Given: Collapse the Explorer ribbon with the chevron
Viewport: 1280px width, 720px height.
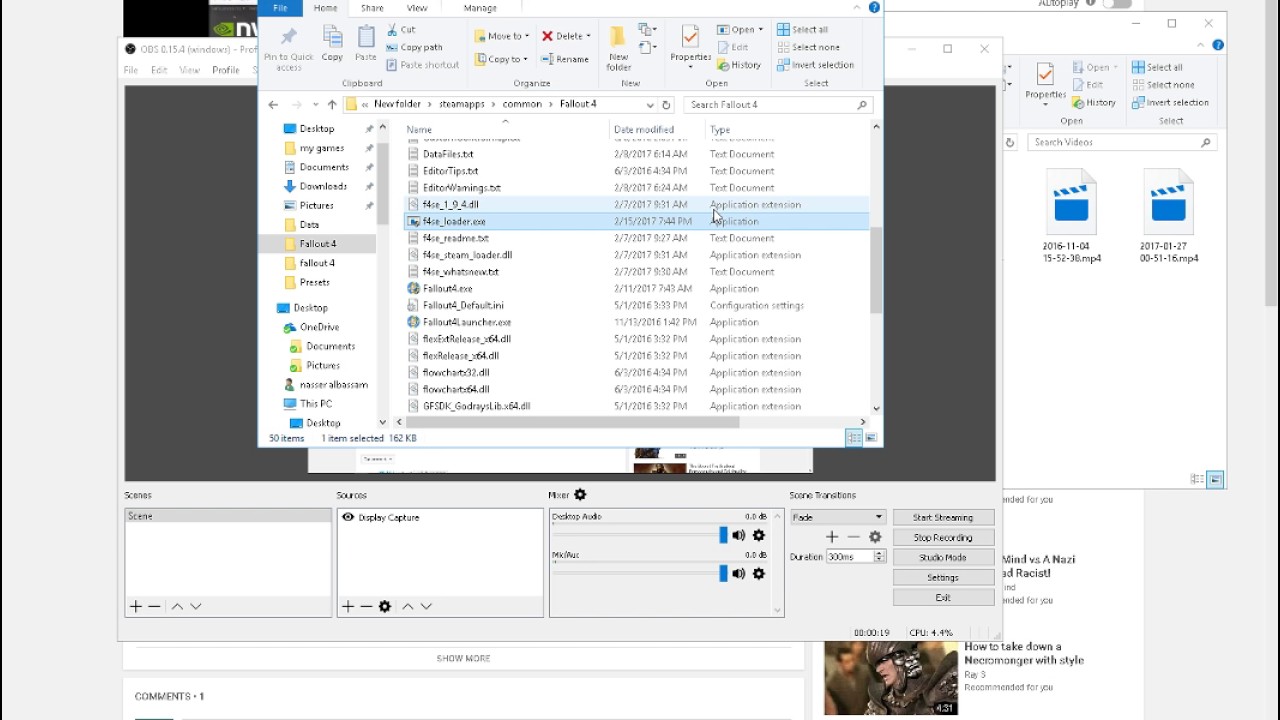Looking at the screenshot, I should click(x=858, y=8).
